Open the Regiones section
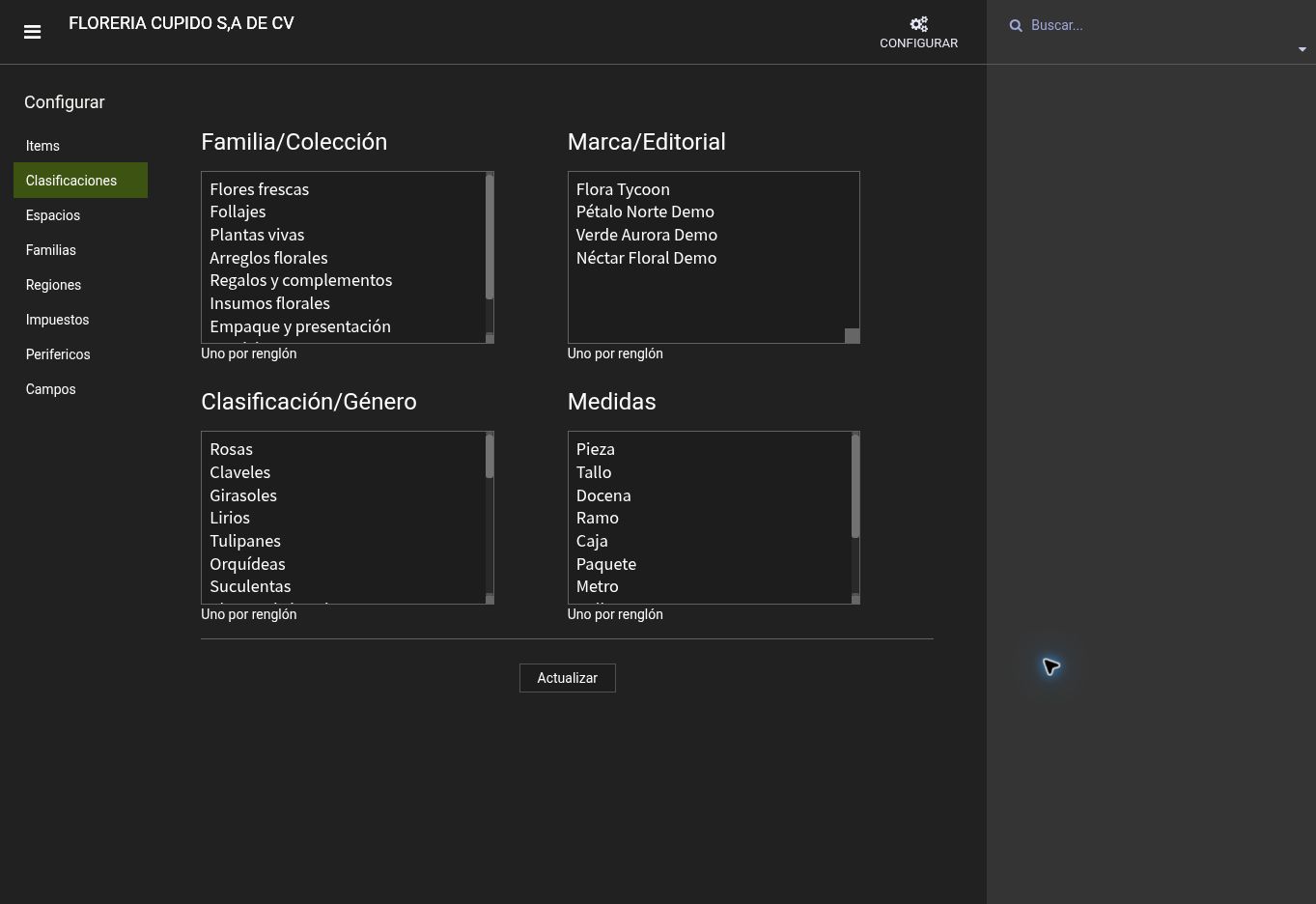The width and height of the screenshot is (1316, 904). pos(80,285)
